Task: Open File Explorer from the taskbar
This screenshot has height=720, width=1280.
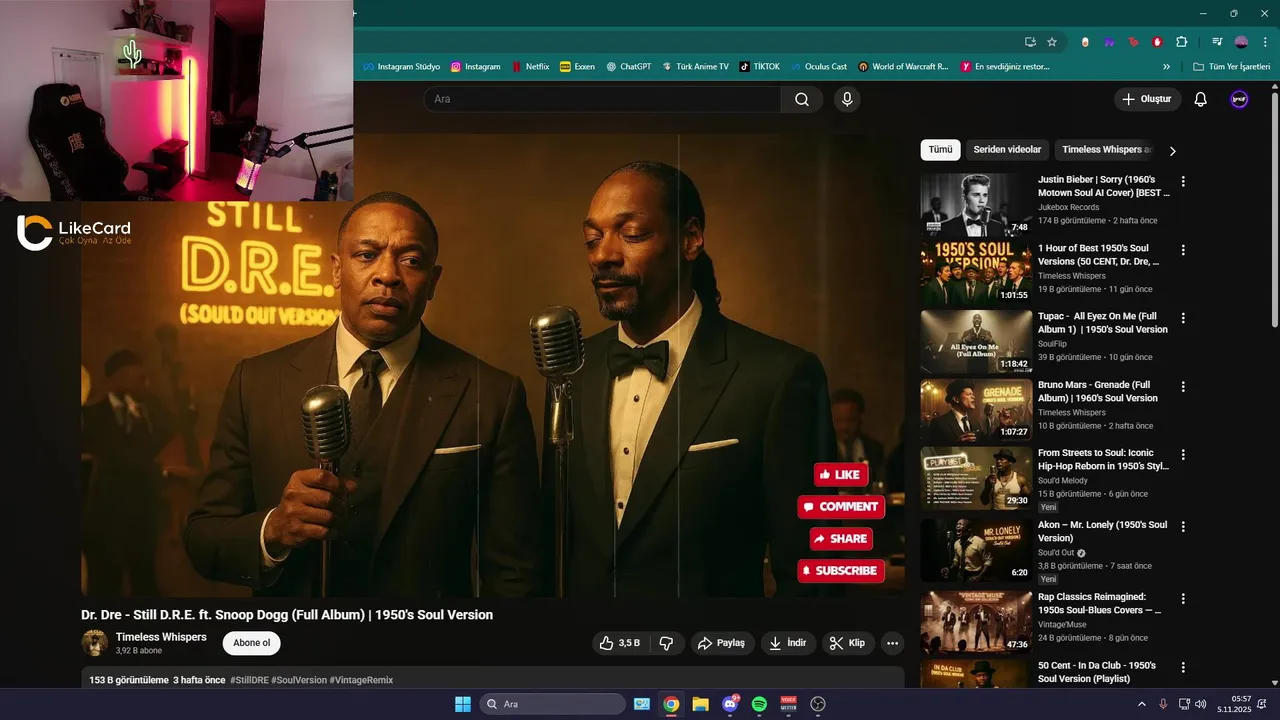Action: point(700,704)
